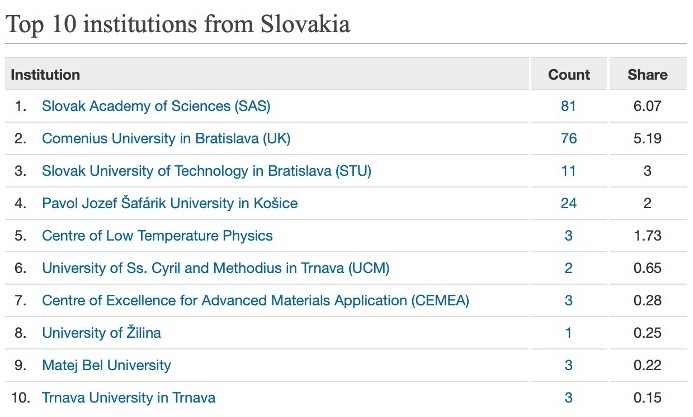This screenshot has height=417, width=693.
Task: Open Slovak Academy of Sciences (SAS) link
Action: tap(156, 106)
